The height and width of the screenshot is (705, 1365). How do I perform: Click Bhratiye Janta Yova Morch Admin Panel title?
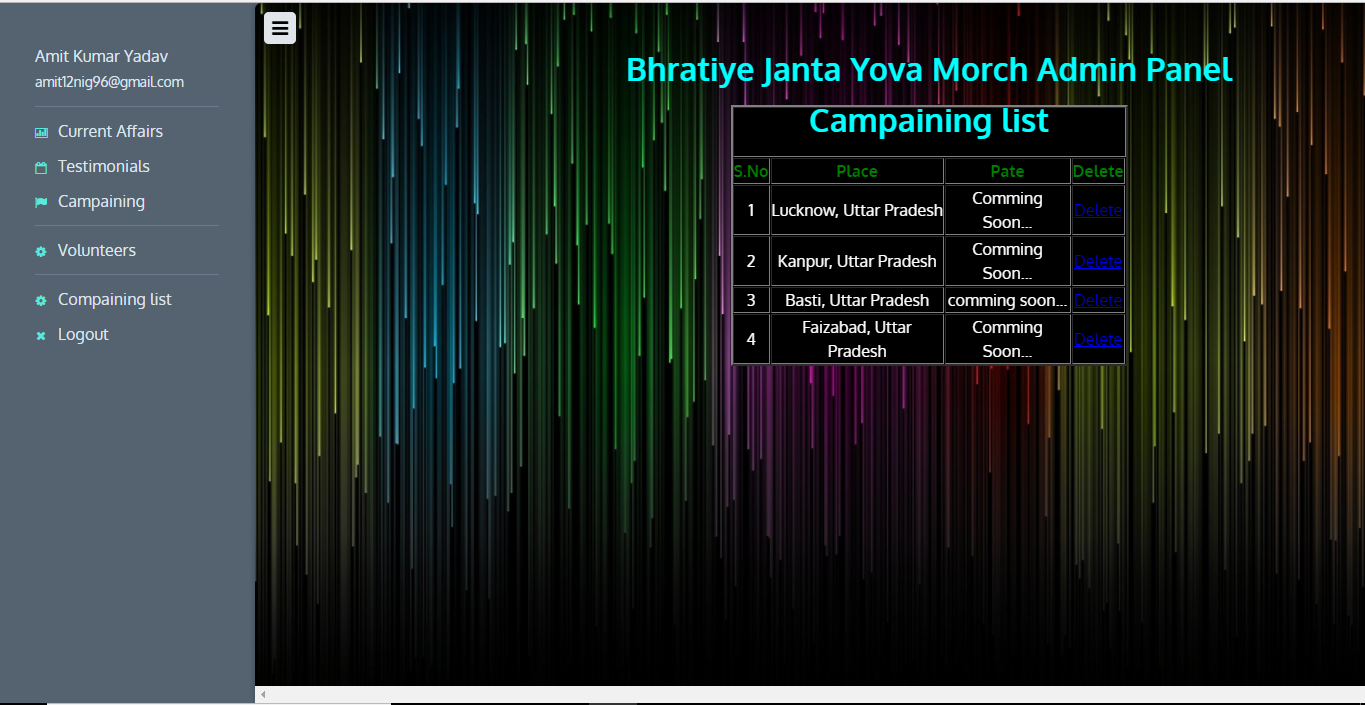(929, 70)
